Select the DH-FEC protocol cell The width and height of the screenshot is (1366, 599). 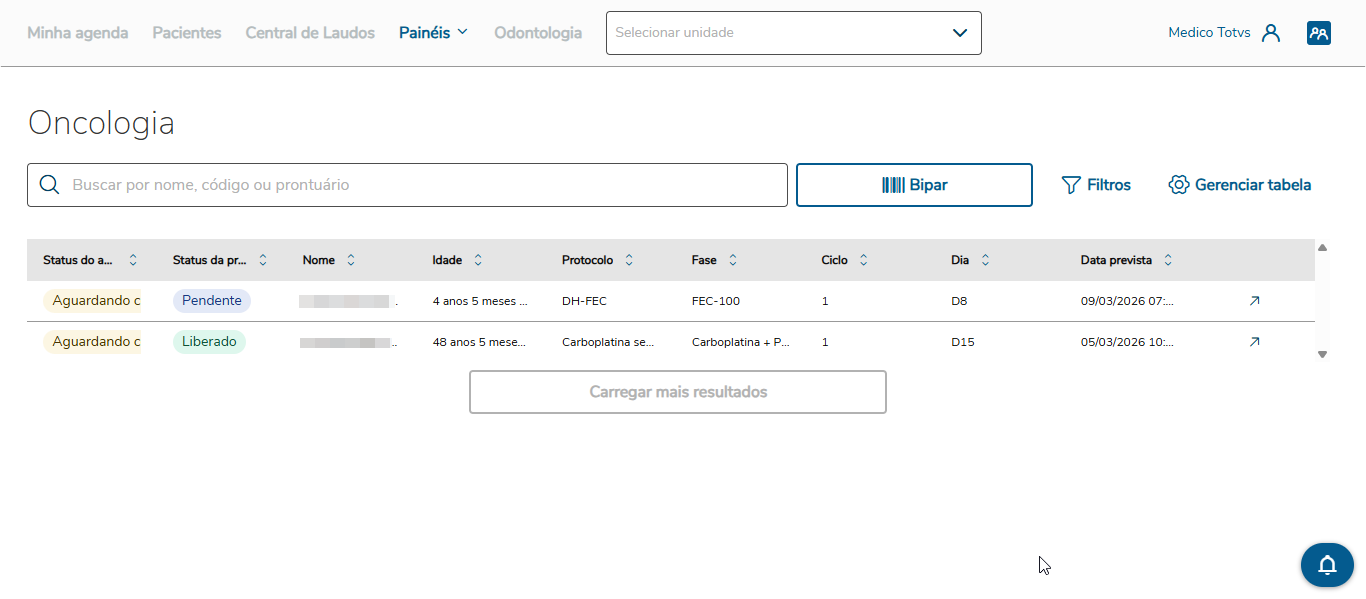point(584,301)
